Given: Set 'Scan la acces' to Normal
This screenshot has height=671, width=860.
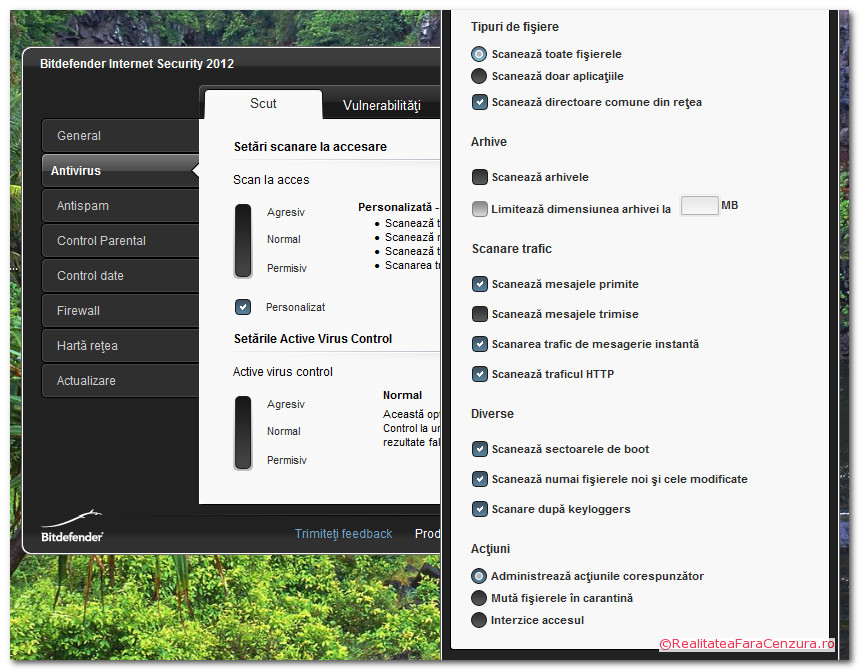Looking at the screenshot, I should (x=284, y=239).
